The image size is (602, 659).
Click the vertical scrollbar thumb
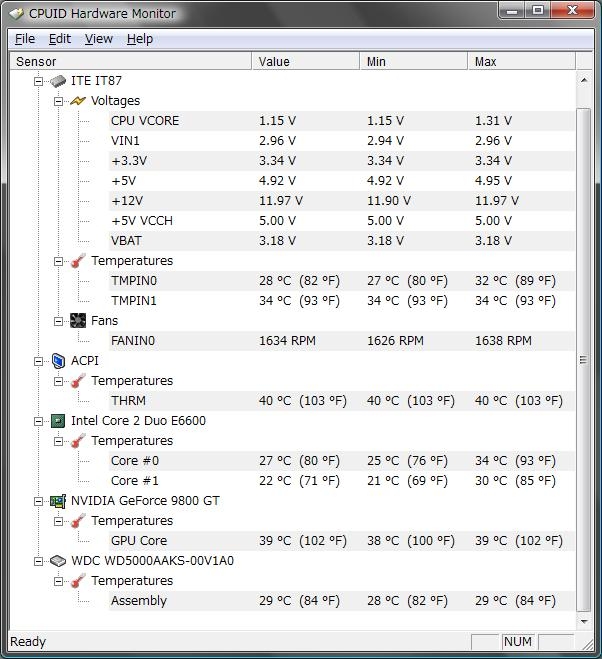point(584,360)
